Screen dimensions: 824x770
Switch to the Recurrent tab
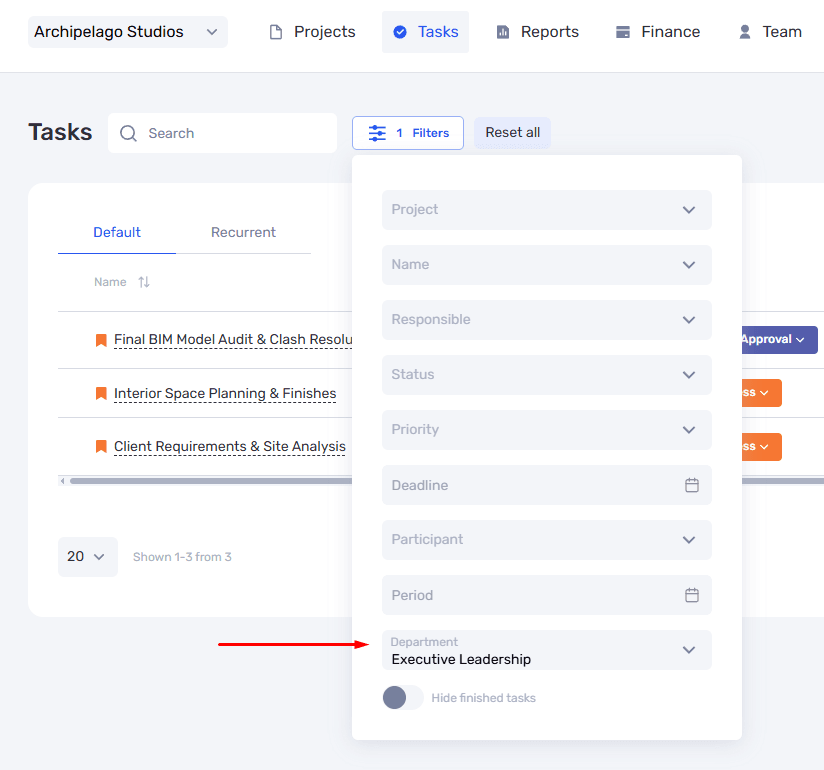(x=243, y=233)
